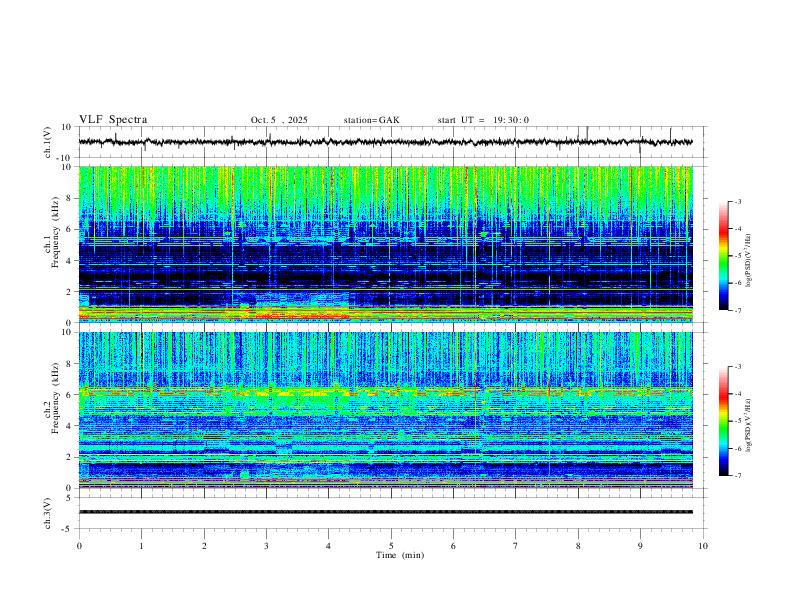Click the "-5" tick on lower colorbar

[737, 421]
